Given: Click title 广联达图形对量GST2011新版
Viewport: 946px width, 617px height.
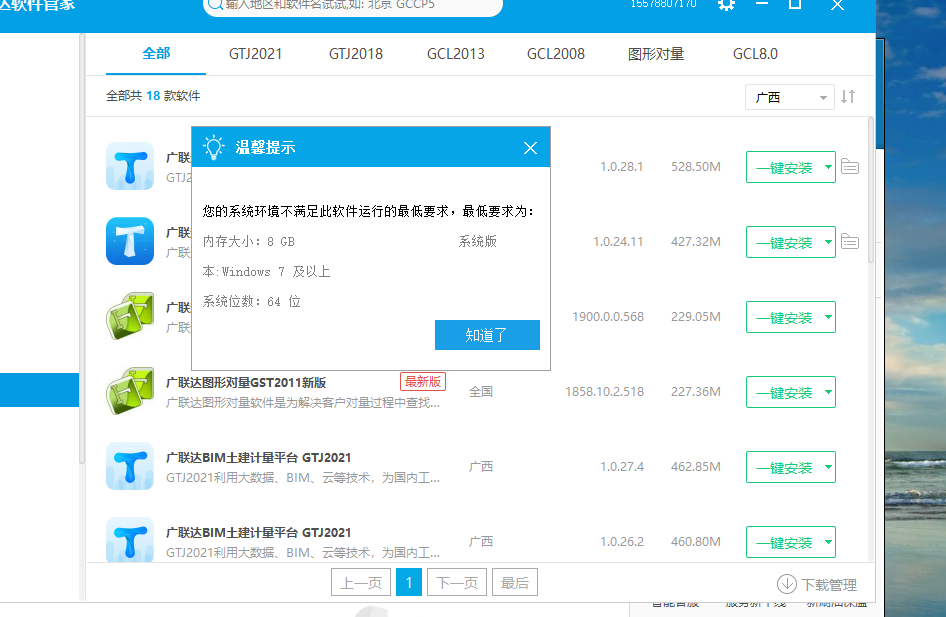Looking at the screenshot, I should (246, 382).
